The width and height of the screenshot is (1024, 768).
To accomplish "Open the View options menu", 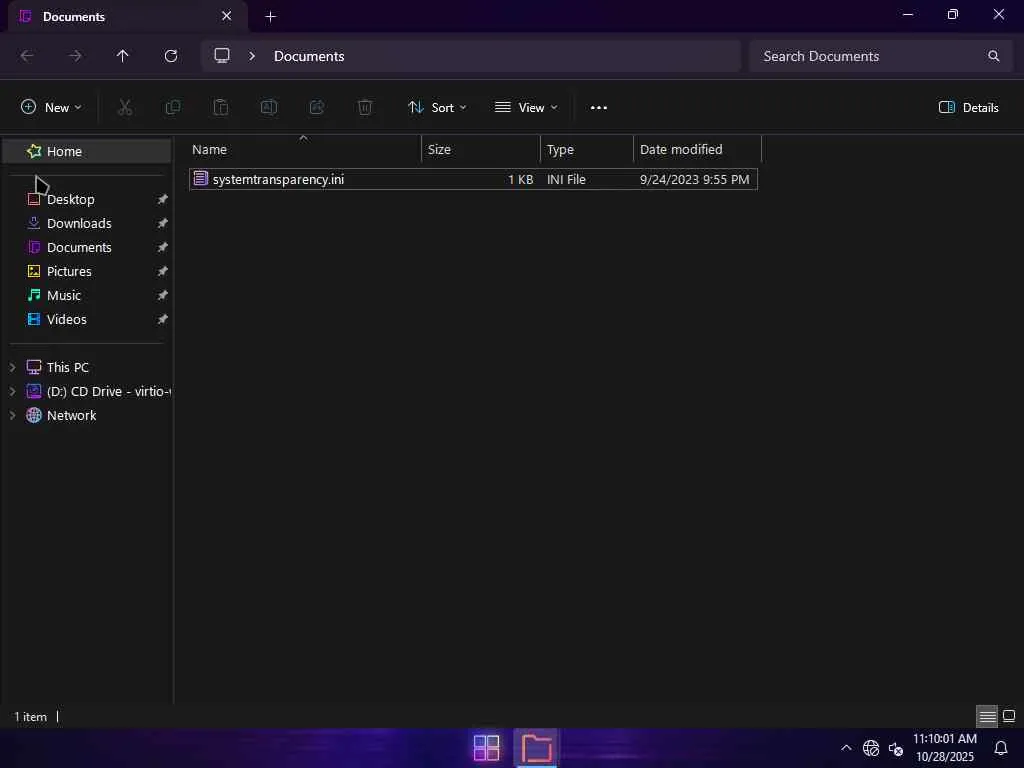I will tap(526, 108).
